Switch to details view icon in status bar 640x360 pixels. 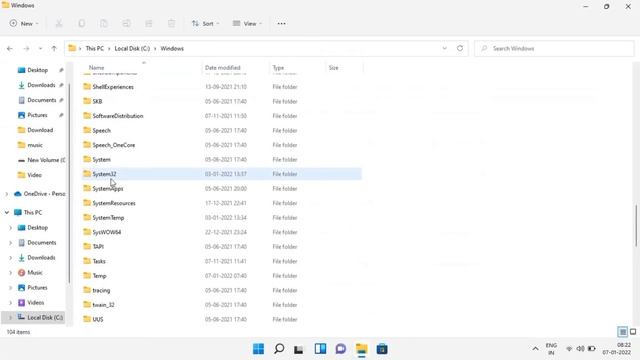622,332
